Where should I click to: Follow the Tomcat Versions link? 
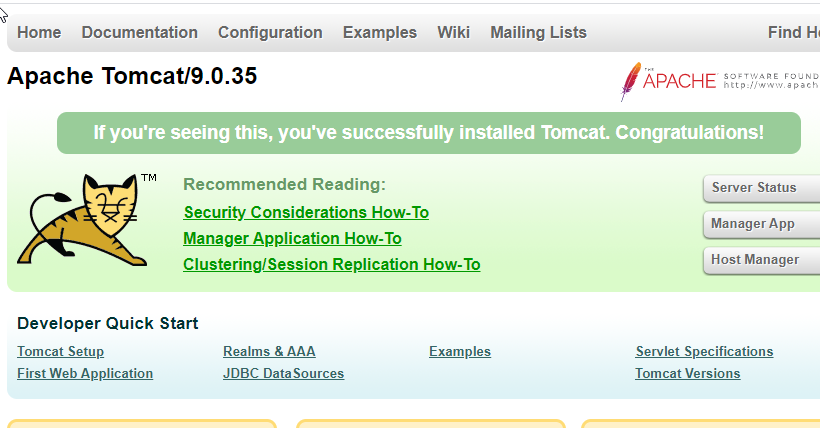click(688, 374)
